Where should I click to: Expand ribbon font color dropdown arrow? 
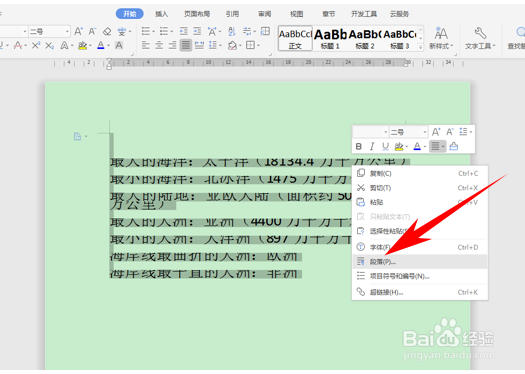(108, 46)
